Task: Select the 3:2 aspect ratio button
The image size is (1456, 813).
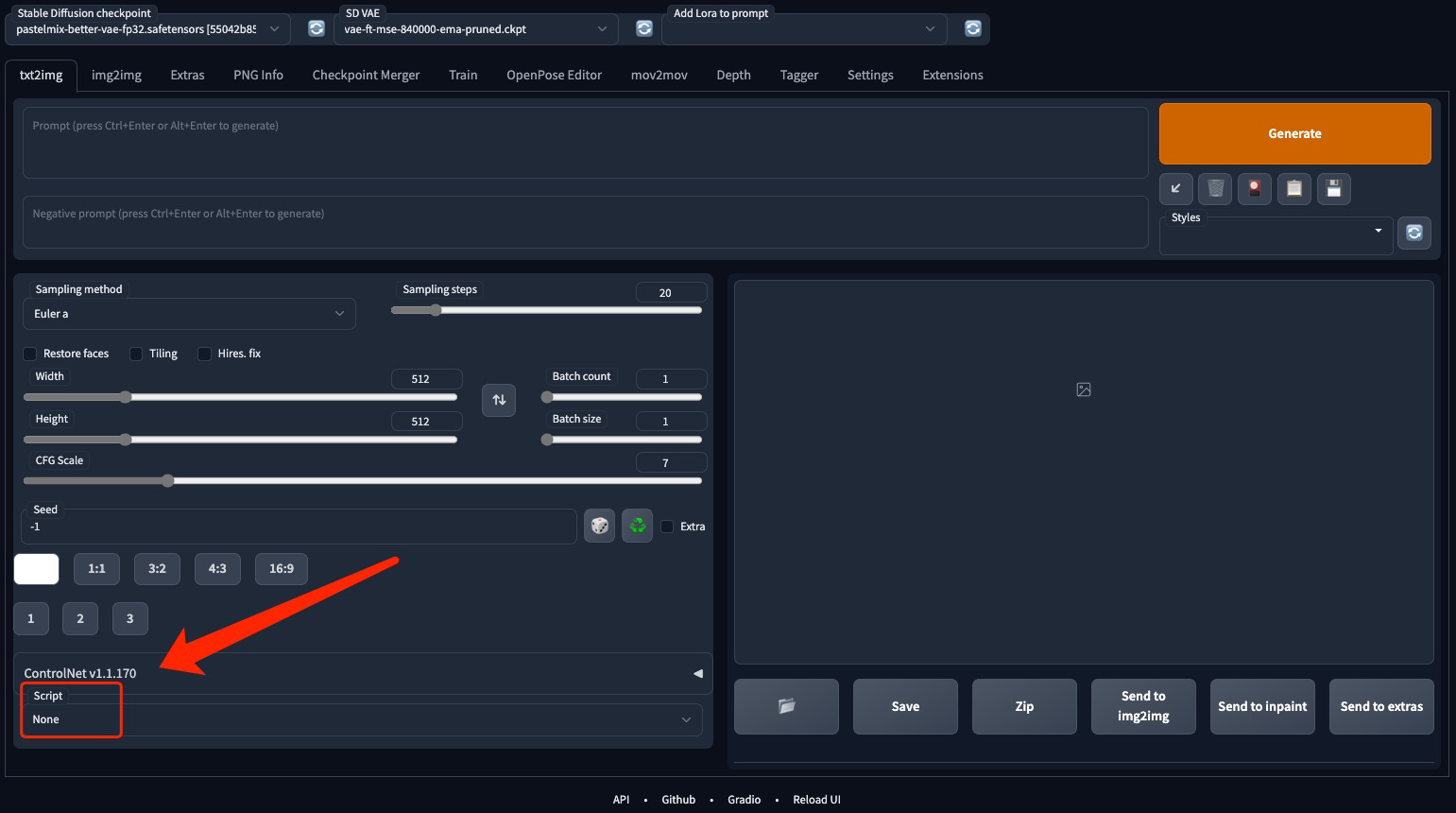Action: coord(157,569)
